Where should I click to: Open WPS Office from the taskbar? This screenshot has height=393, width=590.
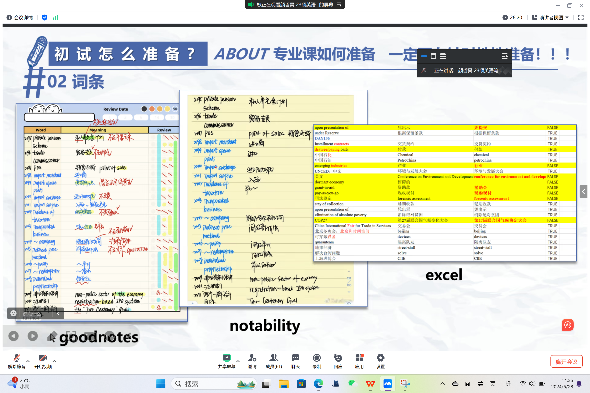pyautogui.click(x=370, y=384)
